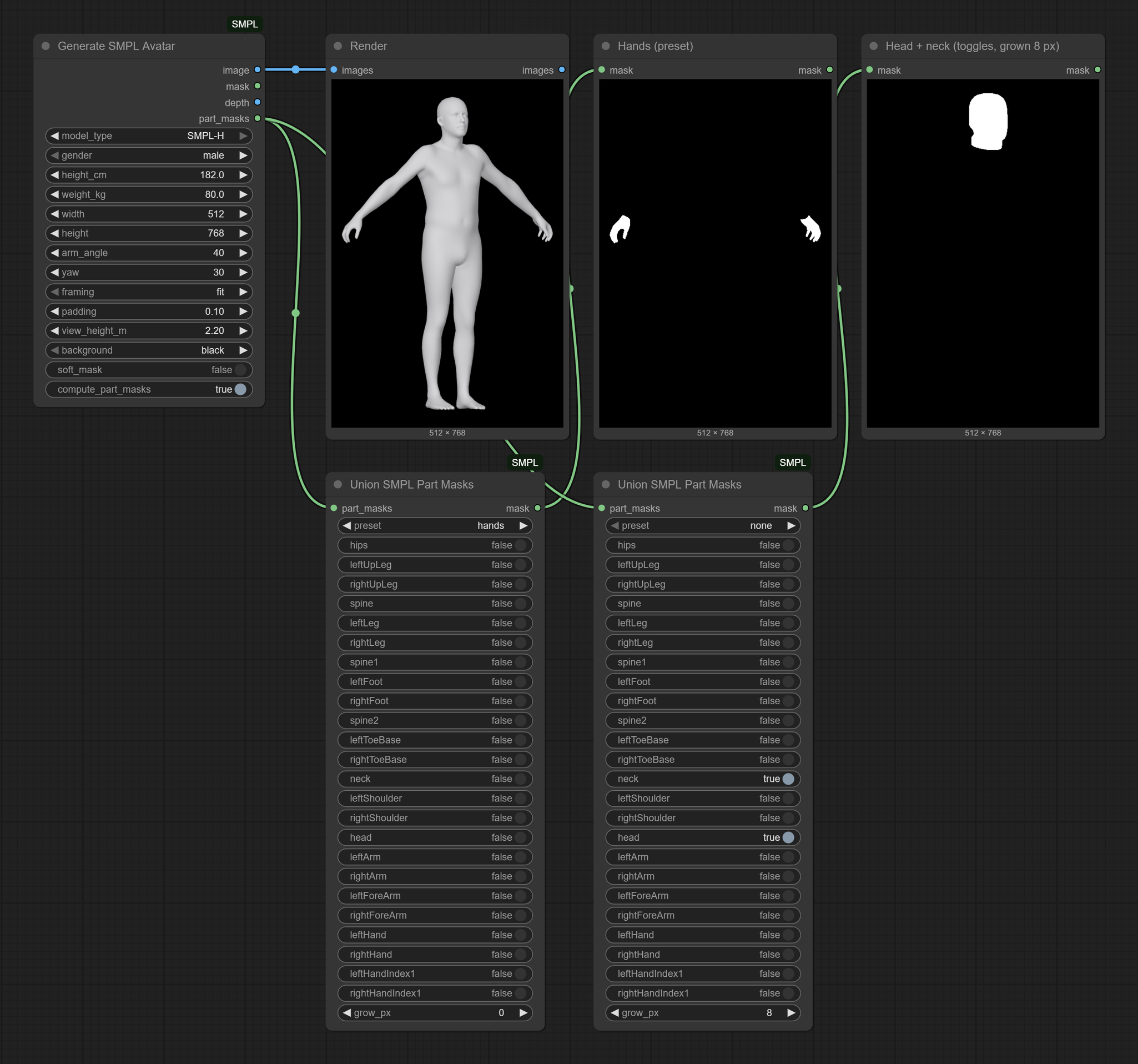Click the image output port on Generate SMPL Avatar
Image resolution: width=1138 pixels, height=1064 pixels.
coord(258,70)
